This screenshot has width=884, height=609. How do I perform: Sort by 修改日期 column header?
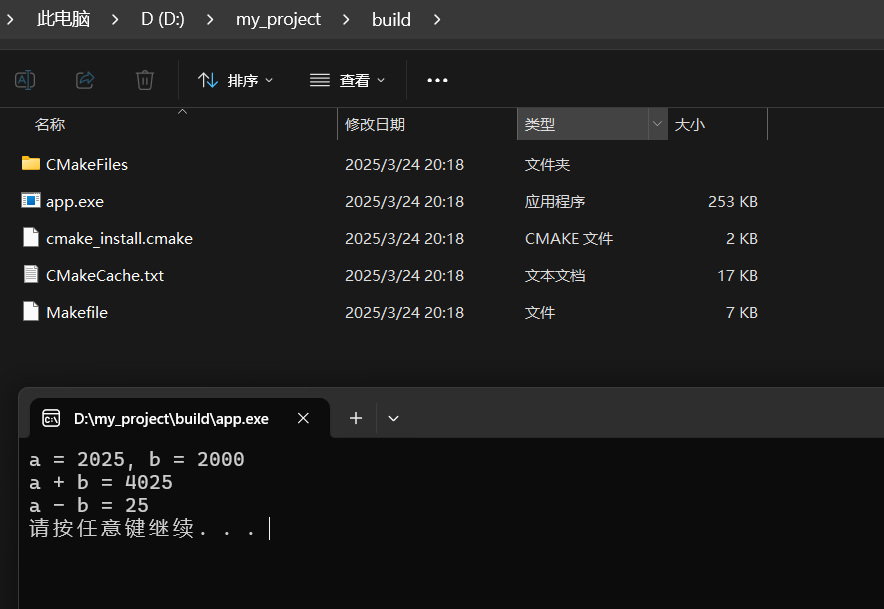pos(375,124)
